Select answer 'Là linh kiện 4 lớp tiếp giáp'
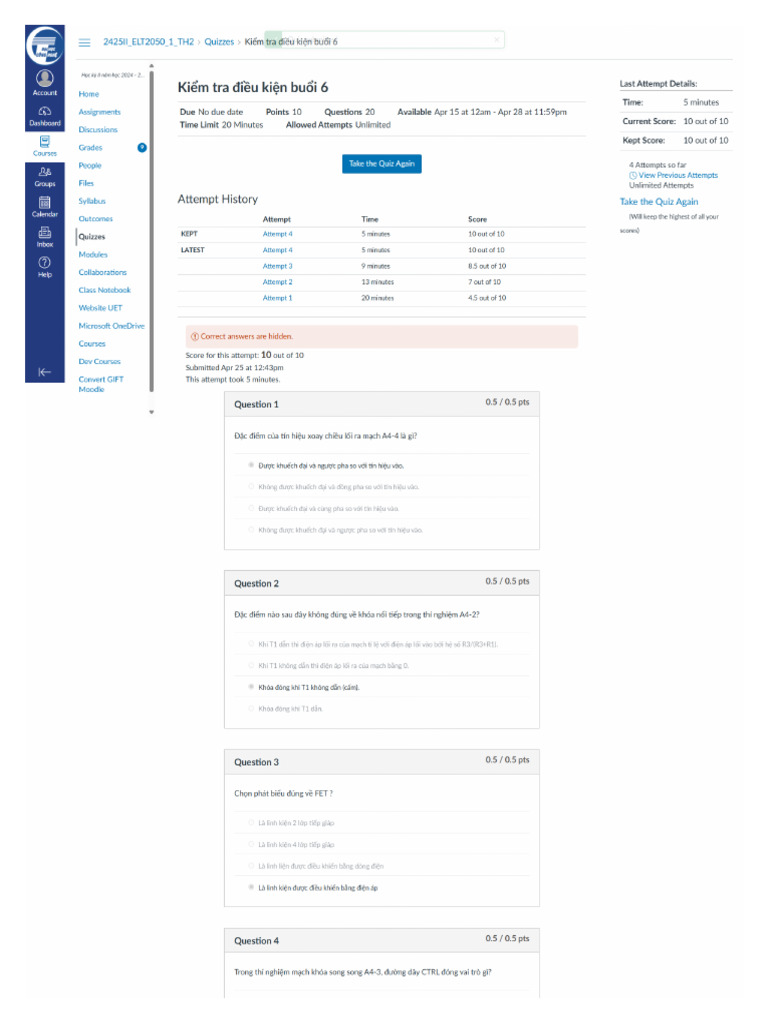The width and height of the screenshot is (768, 1024). point(251,844)
